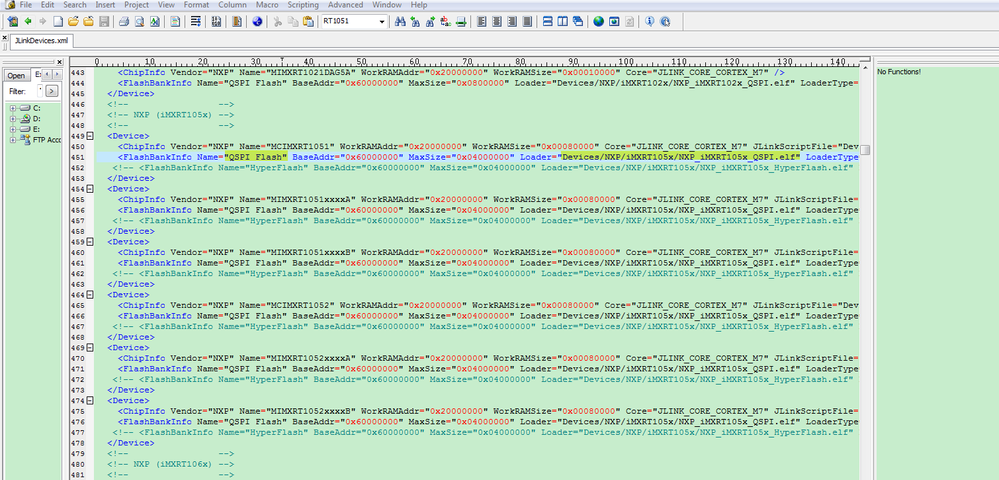Open the Project menu

click(x=136, y=4)
